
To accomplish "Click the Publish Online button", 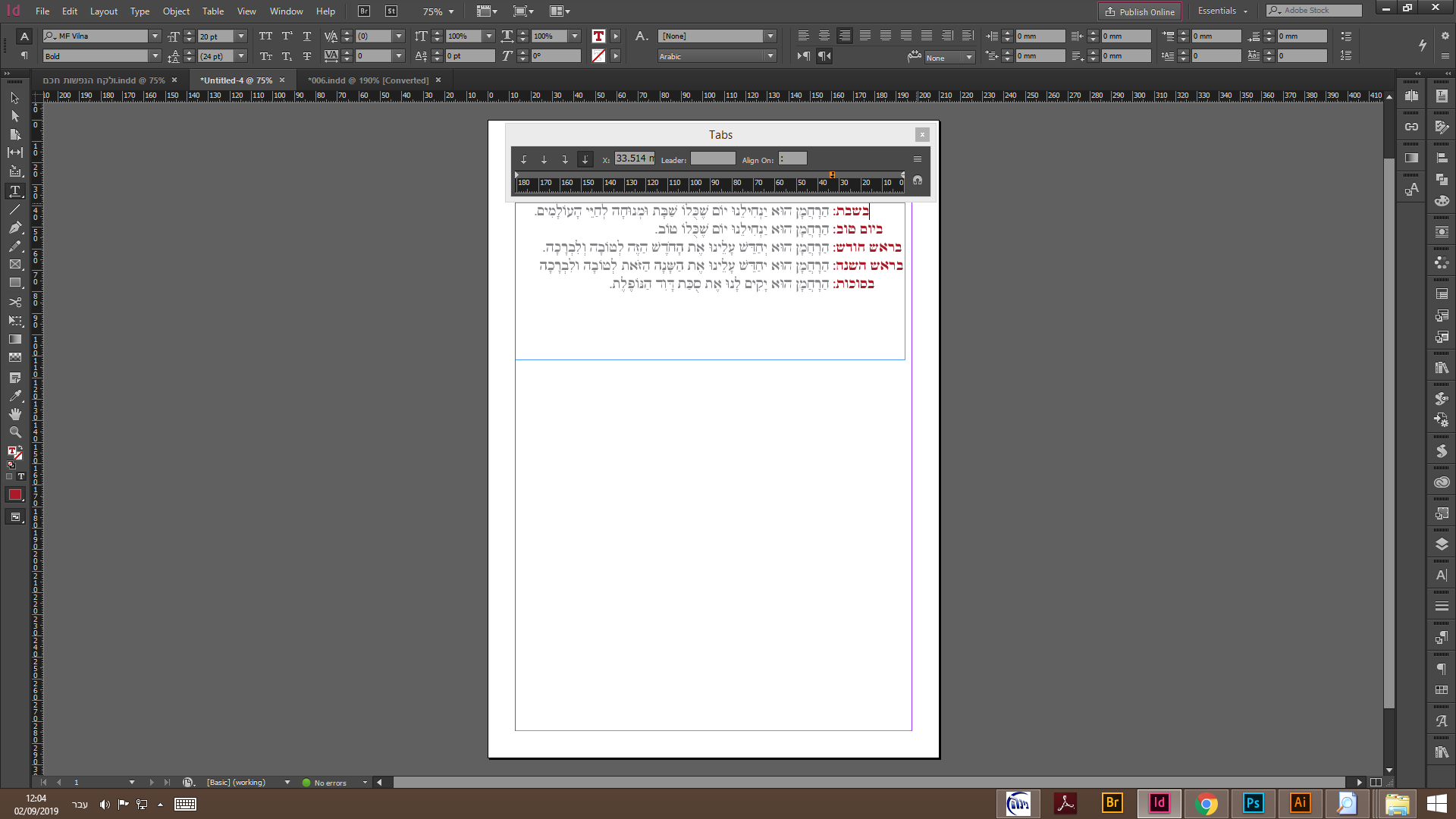I will [x=1140, y=11].
